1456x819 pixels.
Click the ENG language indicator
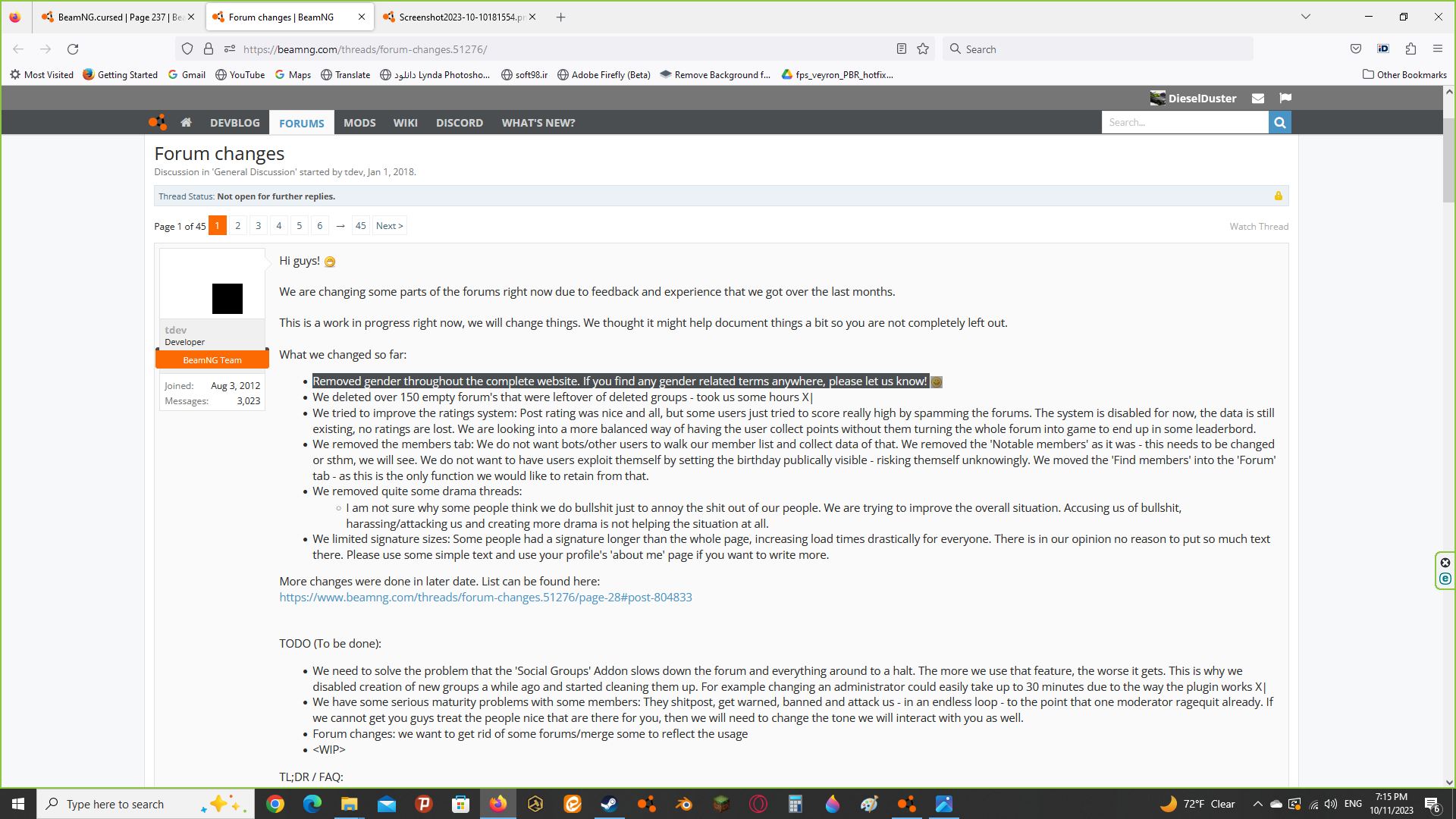(x=1353, y=804)
